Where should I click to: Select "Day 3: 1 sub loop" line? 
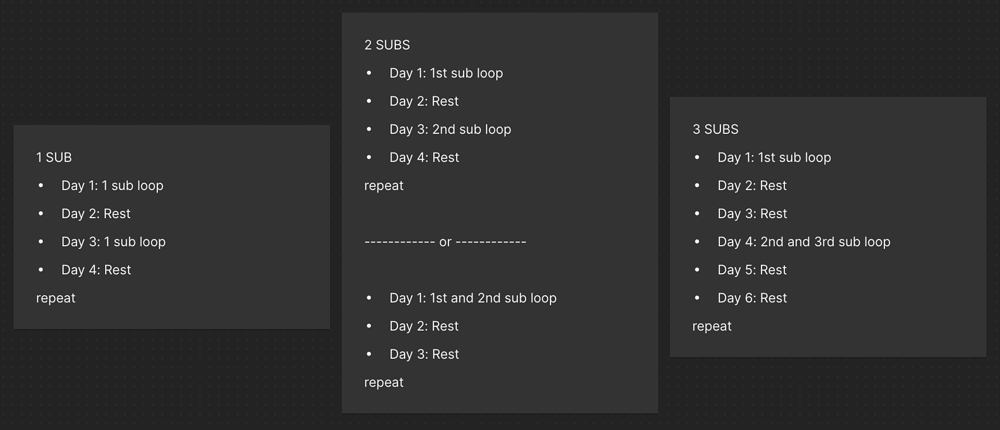click(x=114, y=242)
